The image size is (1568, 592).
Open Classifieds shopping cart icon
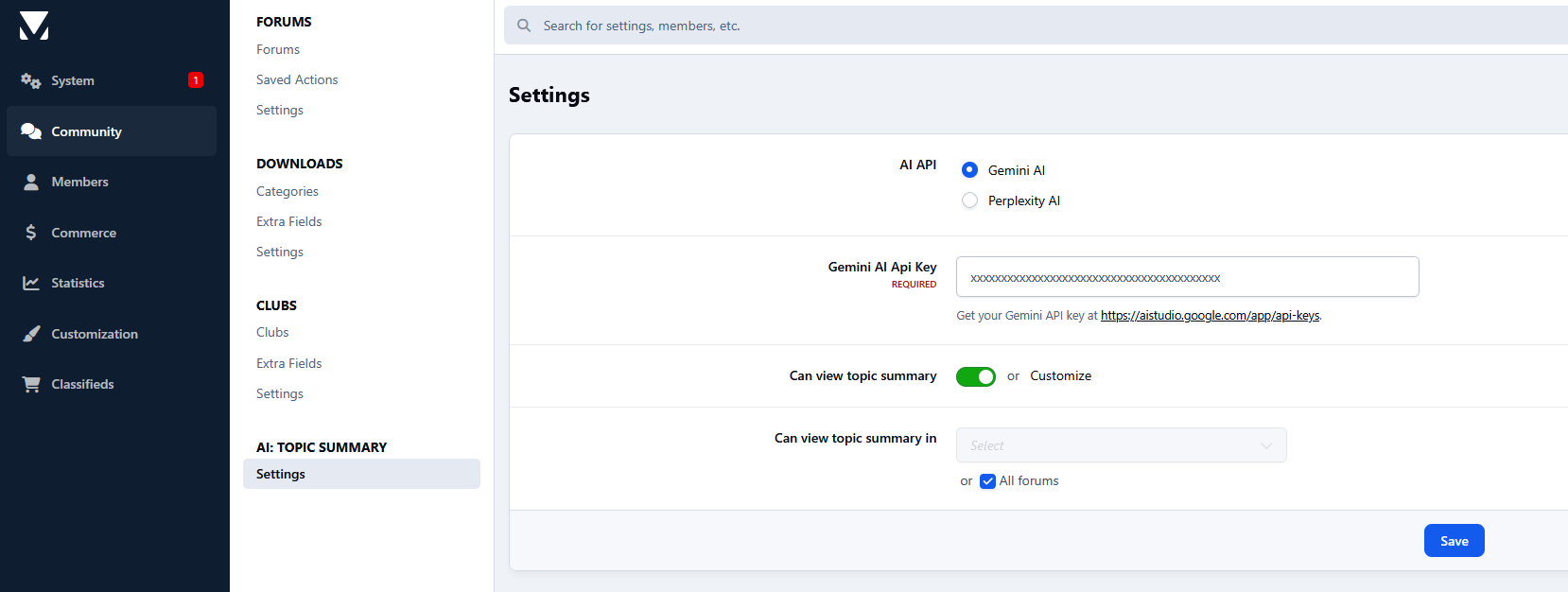pyautogui.click(x=31, y=384)
